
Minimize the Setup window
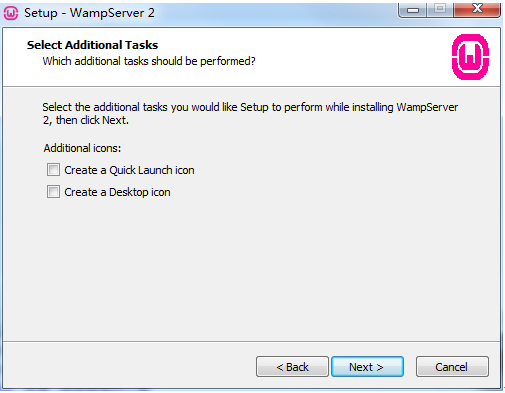[413, 10]
